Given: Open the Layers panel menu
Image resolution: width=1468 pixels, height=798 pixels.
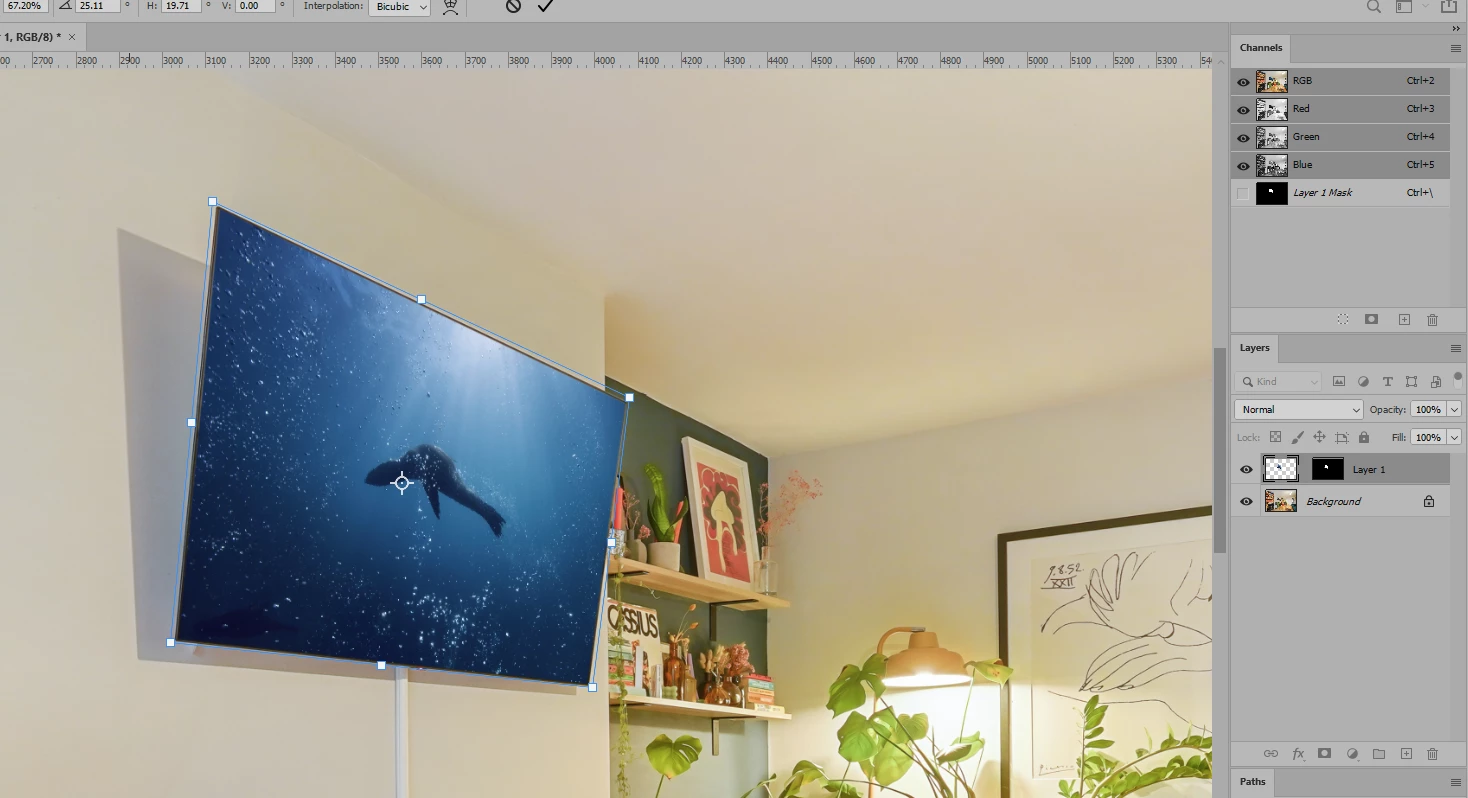Looking at the screenshot, I should click(x=1456, y=348).
